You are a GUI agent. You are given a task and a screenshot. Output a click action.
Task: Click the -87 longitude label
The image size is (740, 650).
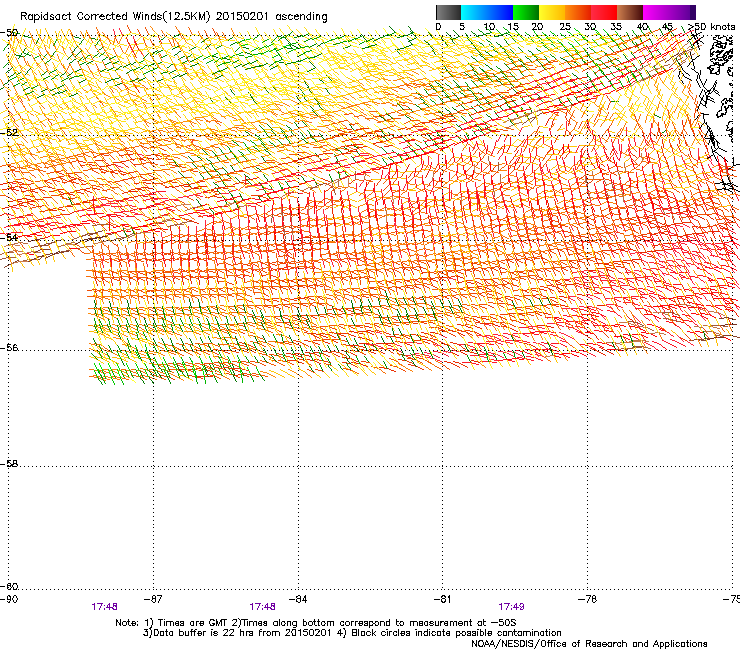[153, 599]
